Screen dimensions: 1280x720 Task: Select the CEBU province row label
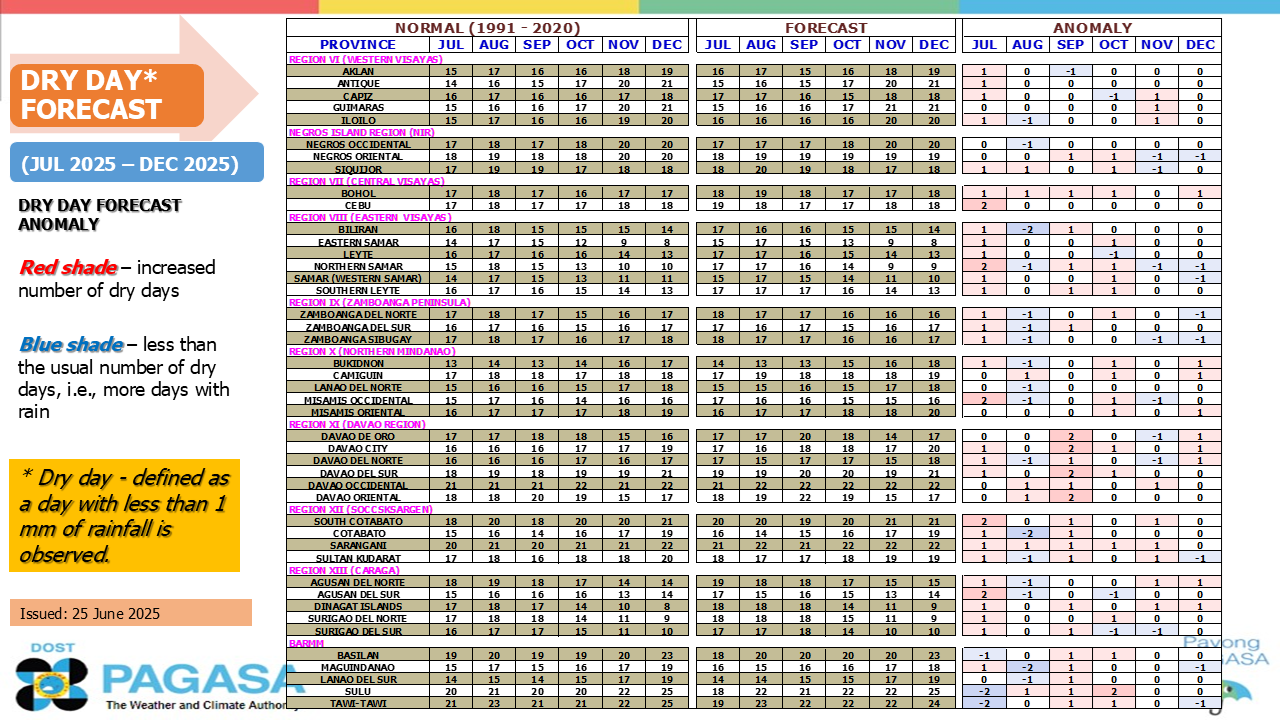358,205
